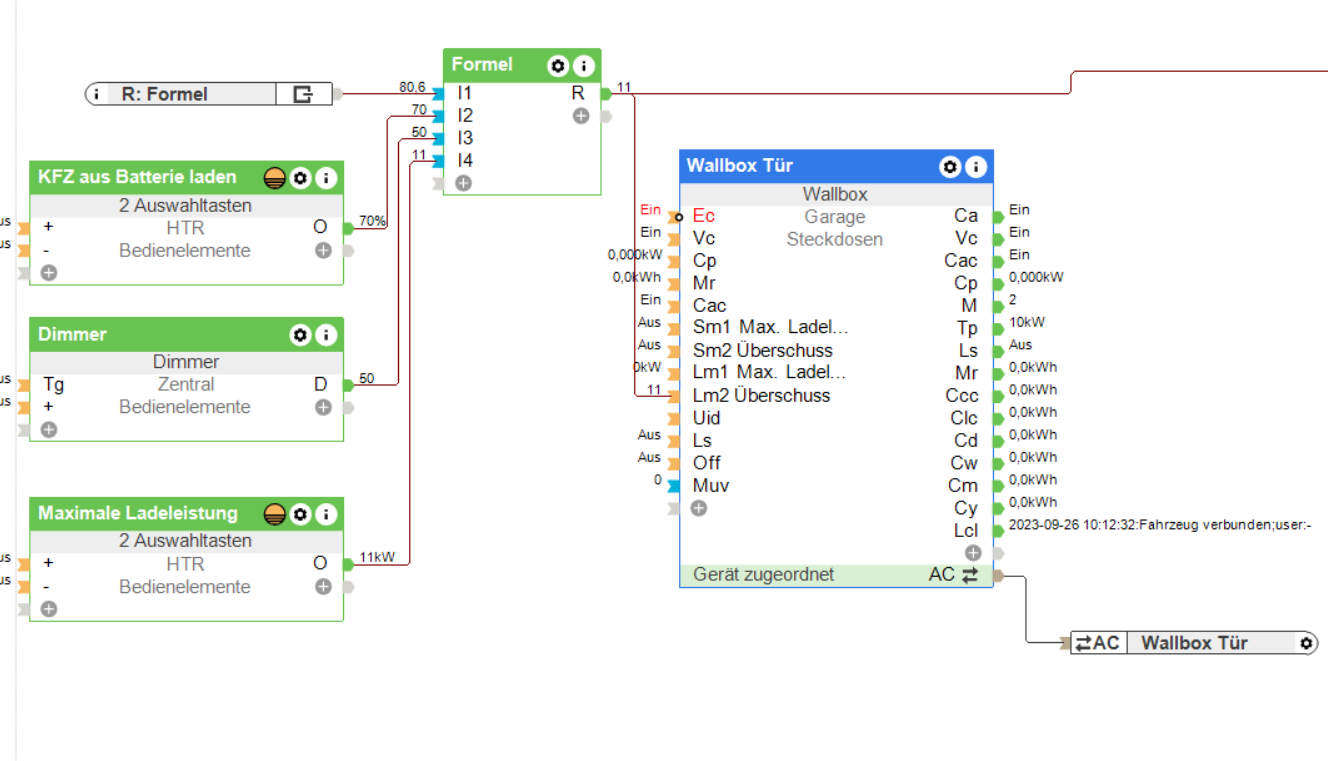Select the red Ec input on Wallbox Tür
This screenshot has width=1328, height=761.
tap(704, 215)
